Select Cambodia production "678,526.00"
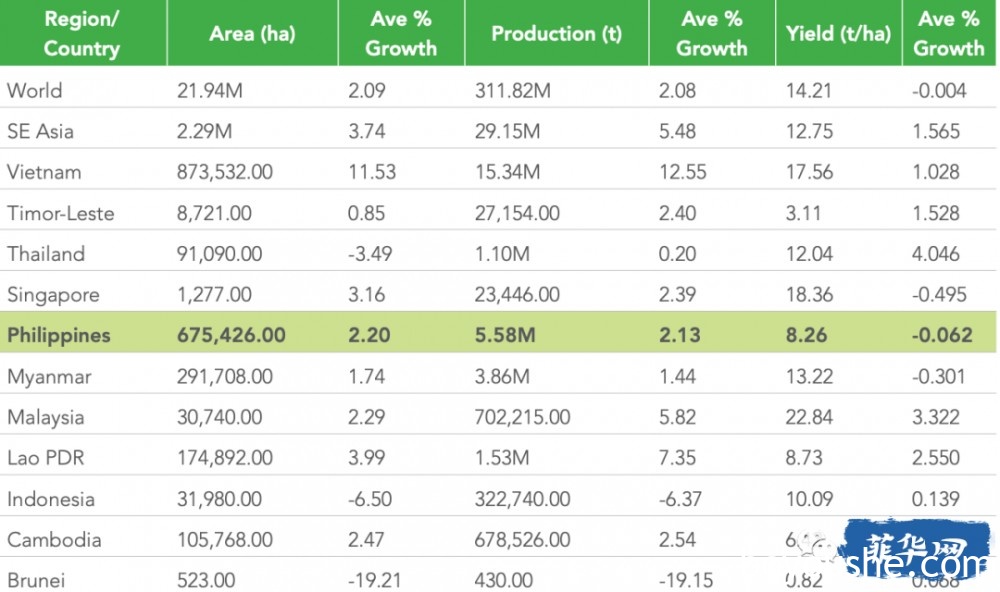 pos(522,540)
